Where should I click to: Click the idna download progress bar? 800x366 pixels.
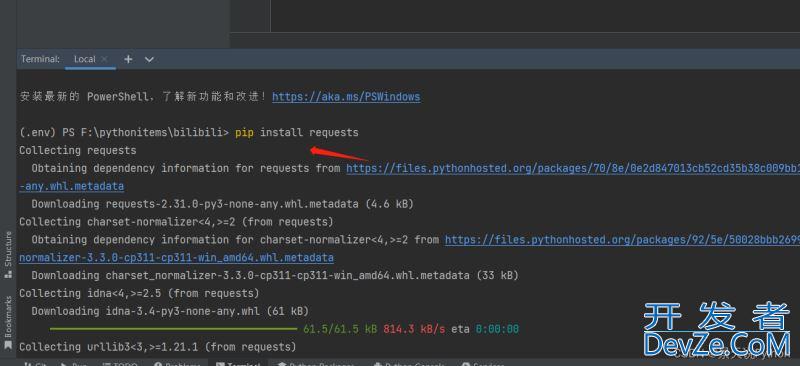tap(173, 329)
